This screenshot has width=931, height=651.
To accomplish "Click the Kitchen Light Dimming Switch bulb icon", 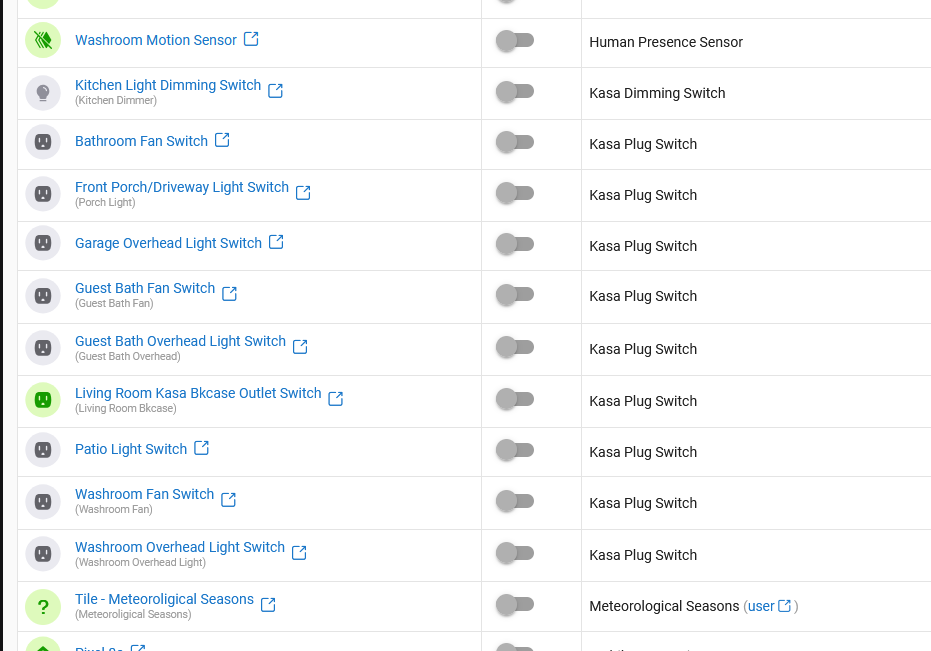I will click(x=42, y=93).
